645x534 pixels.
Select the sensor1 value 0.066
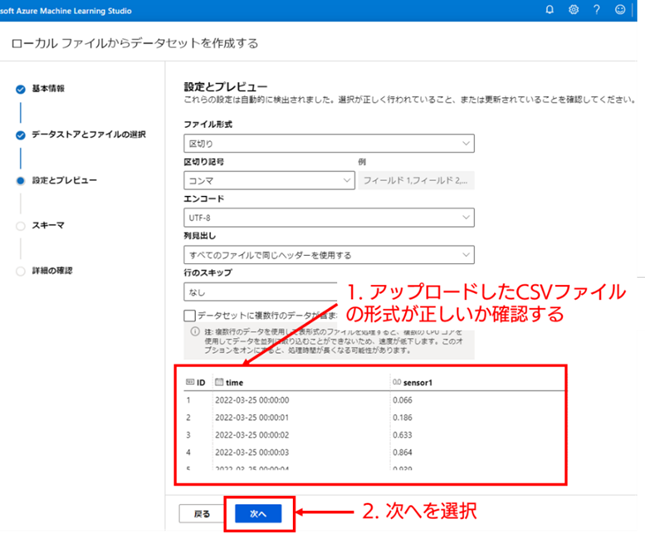point(402,400)
